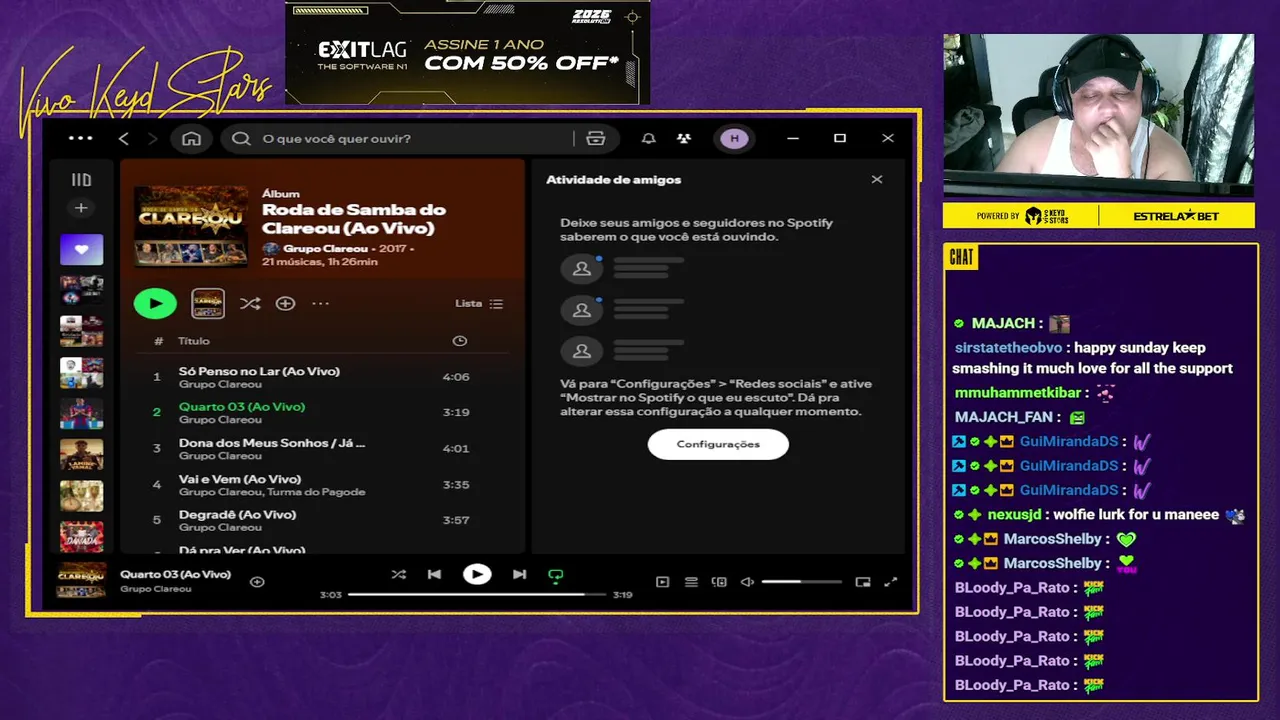Click the 'Título' column header
Screen dimensions: 1280x720
194,341
